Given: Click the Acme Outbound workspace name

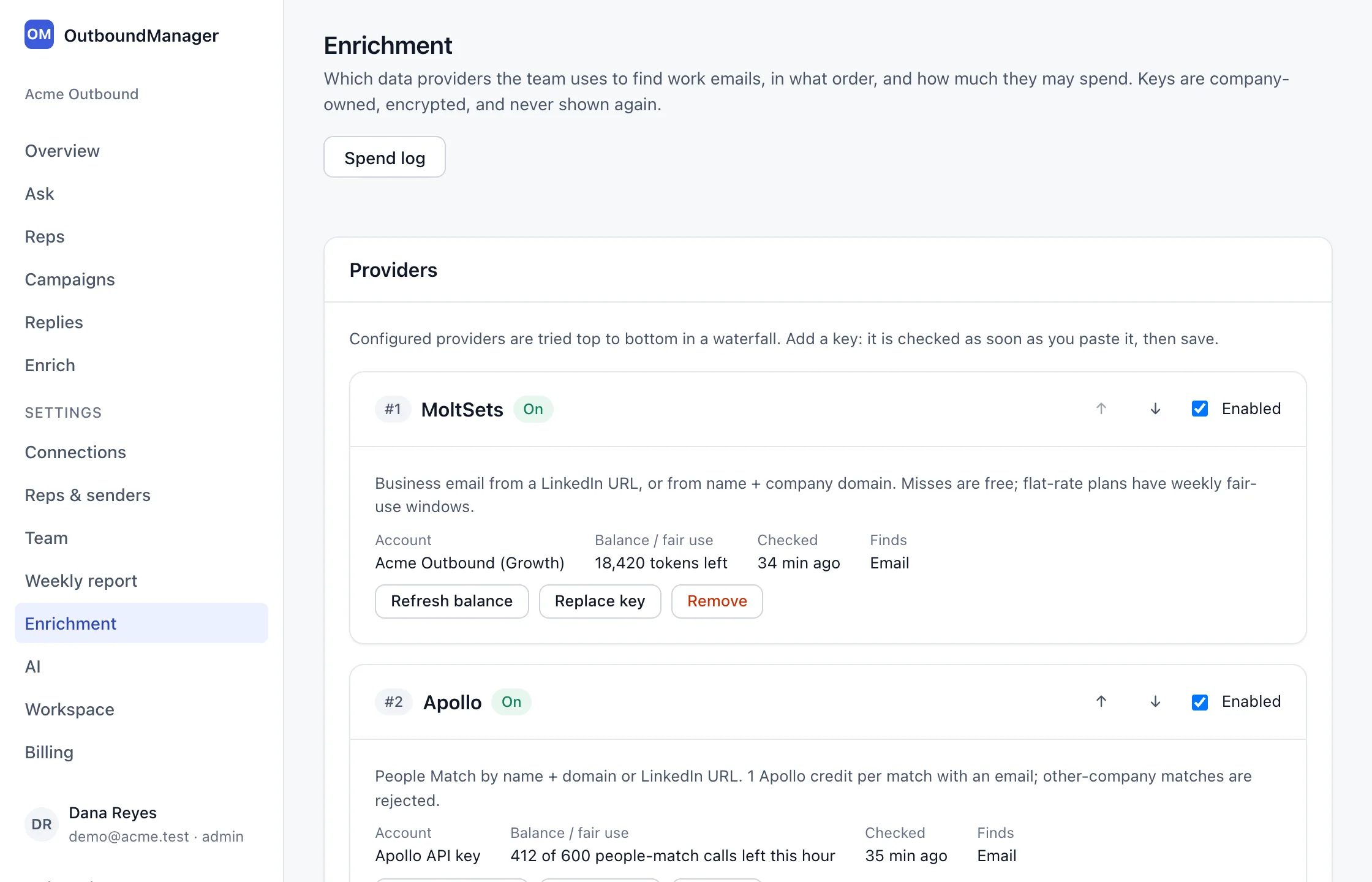Looking at the screenshot, I should [x=81, y=94].
